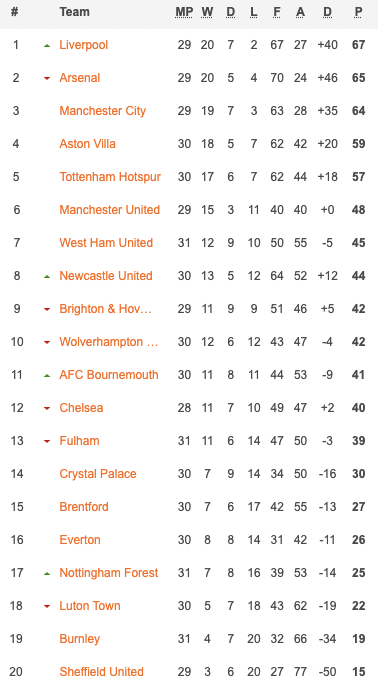The height and width of the screenshot is (688, 378).
Task: Click the MP column header
Action: [184, 12]
